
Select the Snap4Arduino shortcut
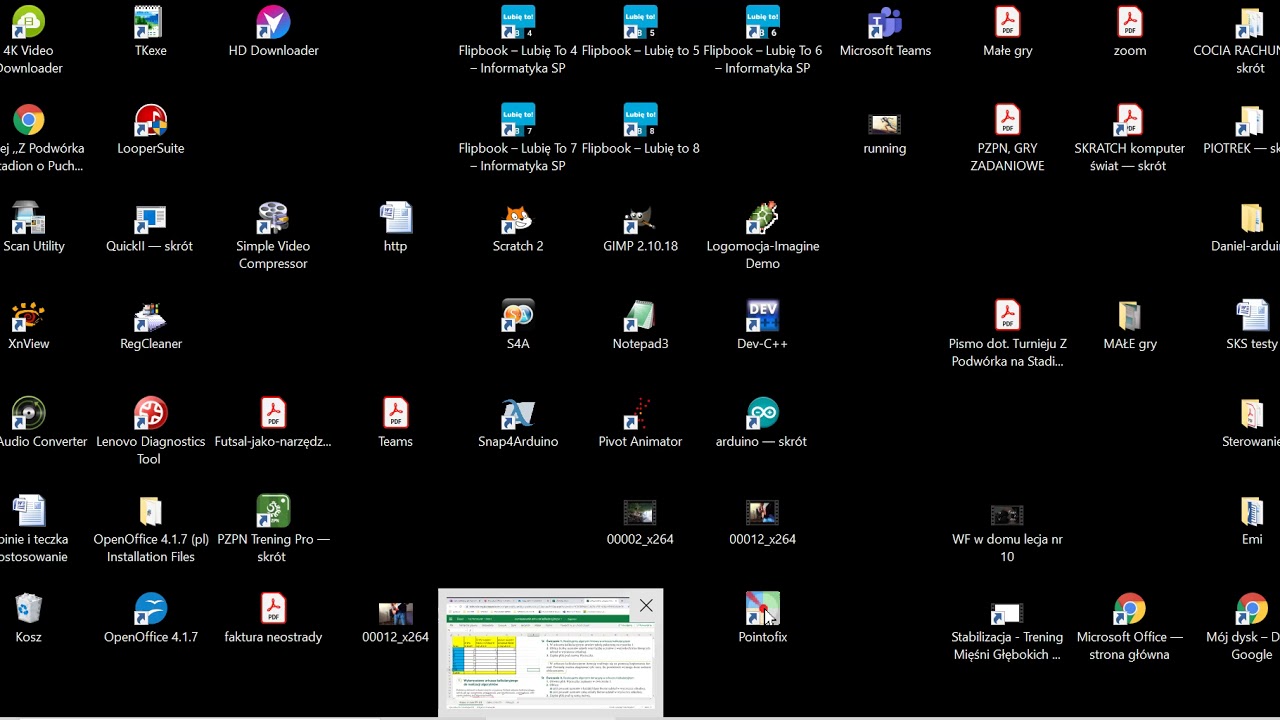[518, 423]
